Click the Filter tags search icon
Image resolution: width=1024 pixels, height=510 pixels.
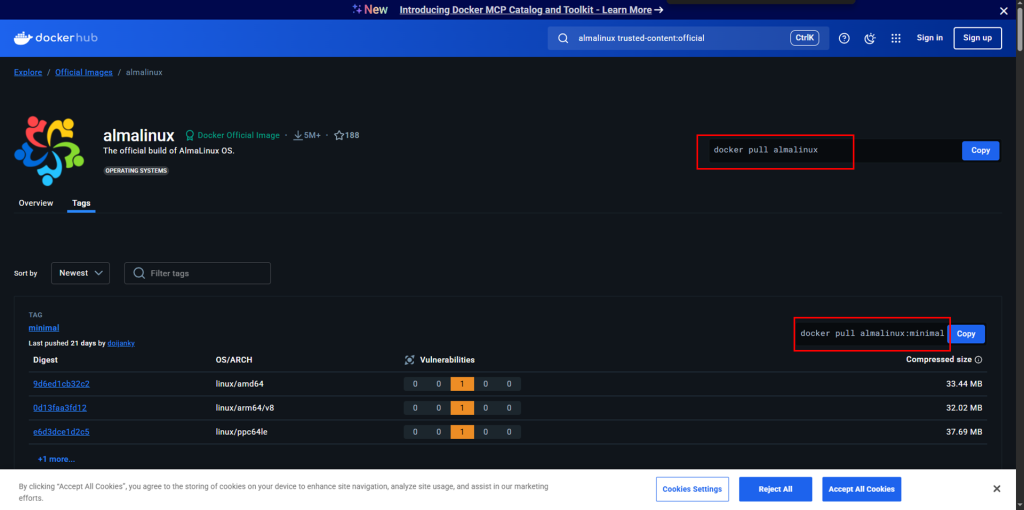point(139,273)
